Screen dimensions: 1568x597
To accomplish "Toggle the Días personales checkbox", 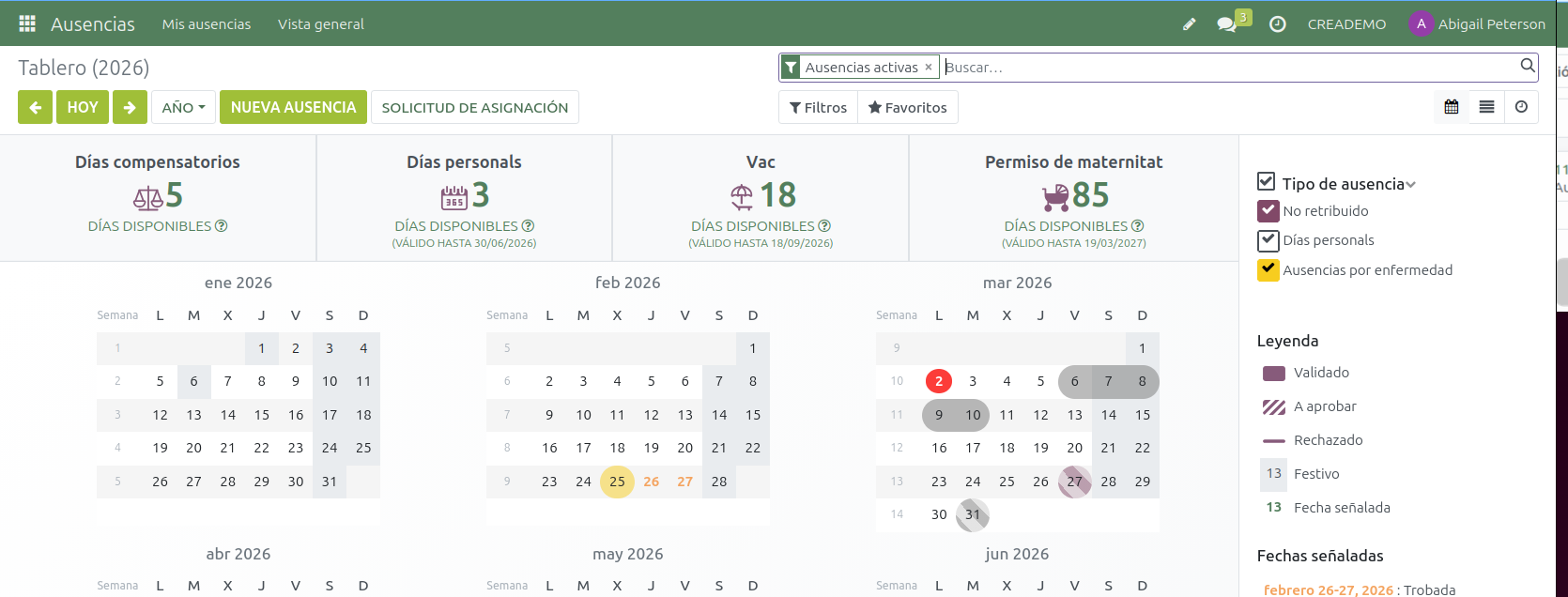I will point(1268,240).
